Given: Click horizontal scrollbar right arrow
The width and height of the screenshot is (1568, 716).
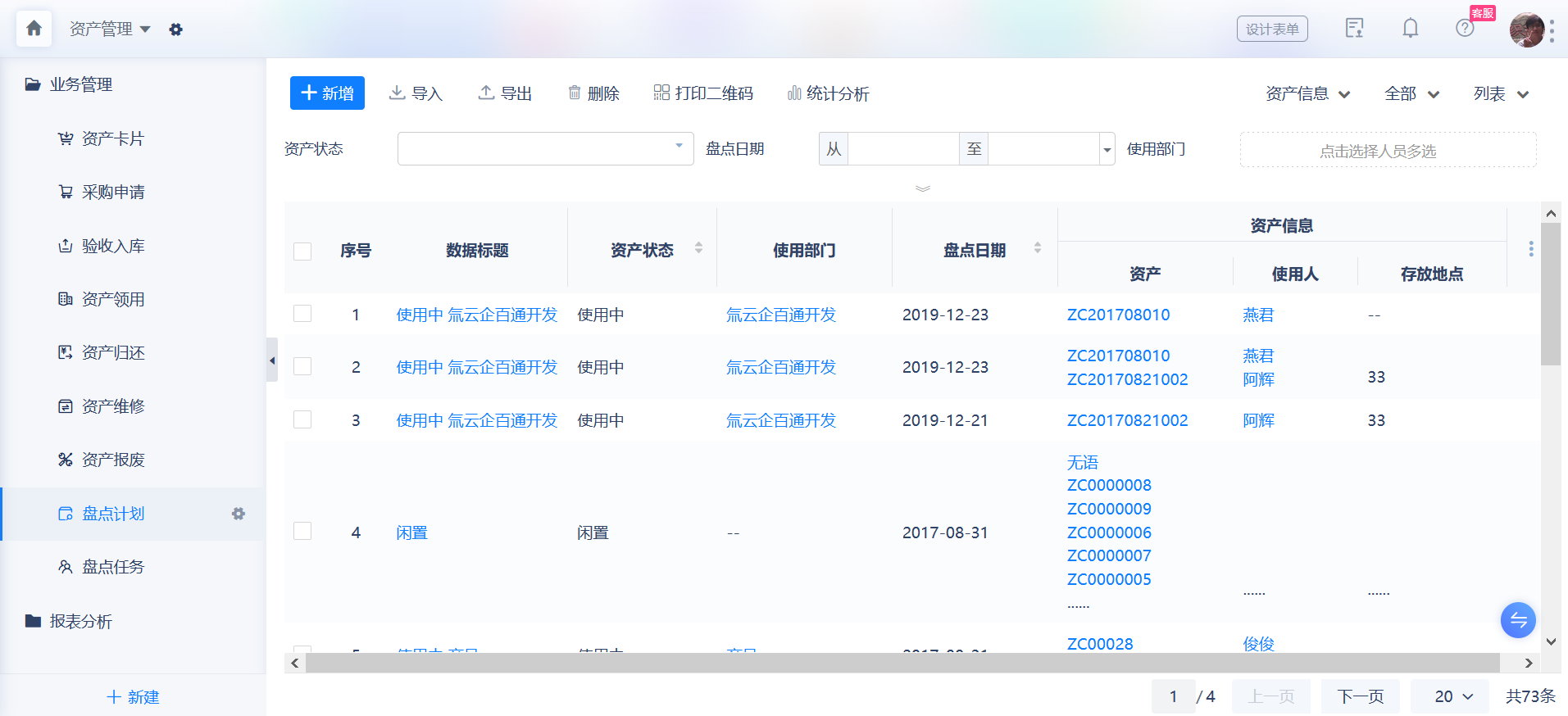Looking at the screenshot, I should pyautogui.click(x=1529, y=663).
